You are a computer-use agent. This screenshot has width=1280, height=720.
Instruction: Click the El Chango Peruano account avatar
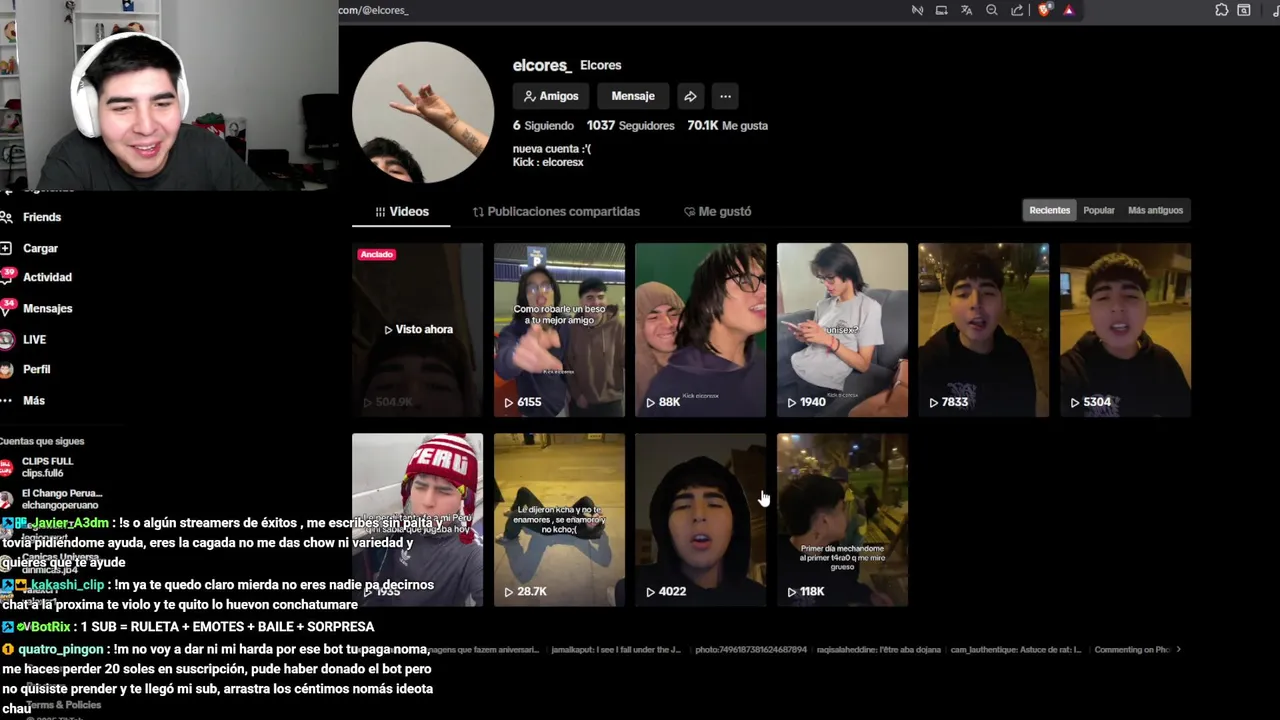[6, 499]
